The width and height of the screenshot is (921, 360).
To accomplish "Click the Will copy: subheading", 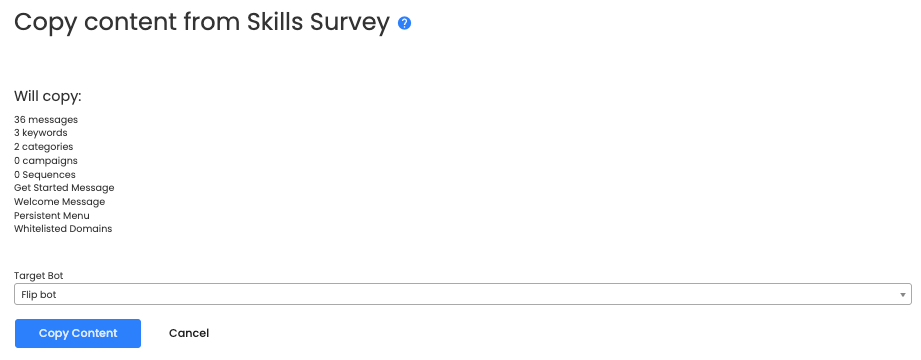I will 48,96.
